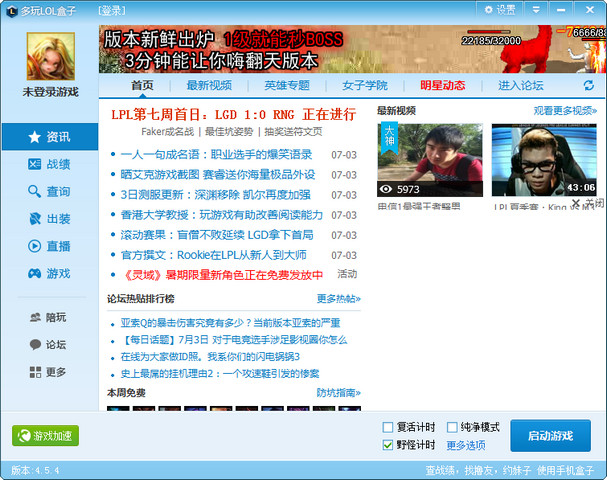Image resolution: width=607 pixels, height=480 pixels.
Task: Click 使用手机盒子 in the status bar
Action: point(565,470)
